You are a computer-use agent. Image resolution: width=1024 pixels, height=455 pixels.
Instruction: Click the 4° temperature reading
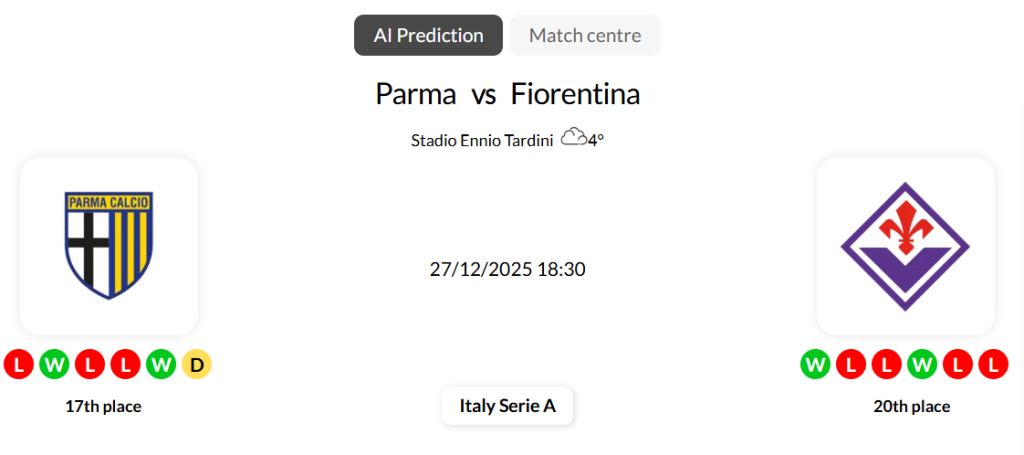(x=596, y=140)
